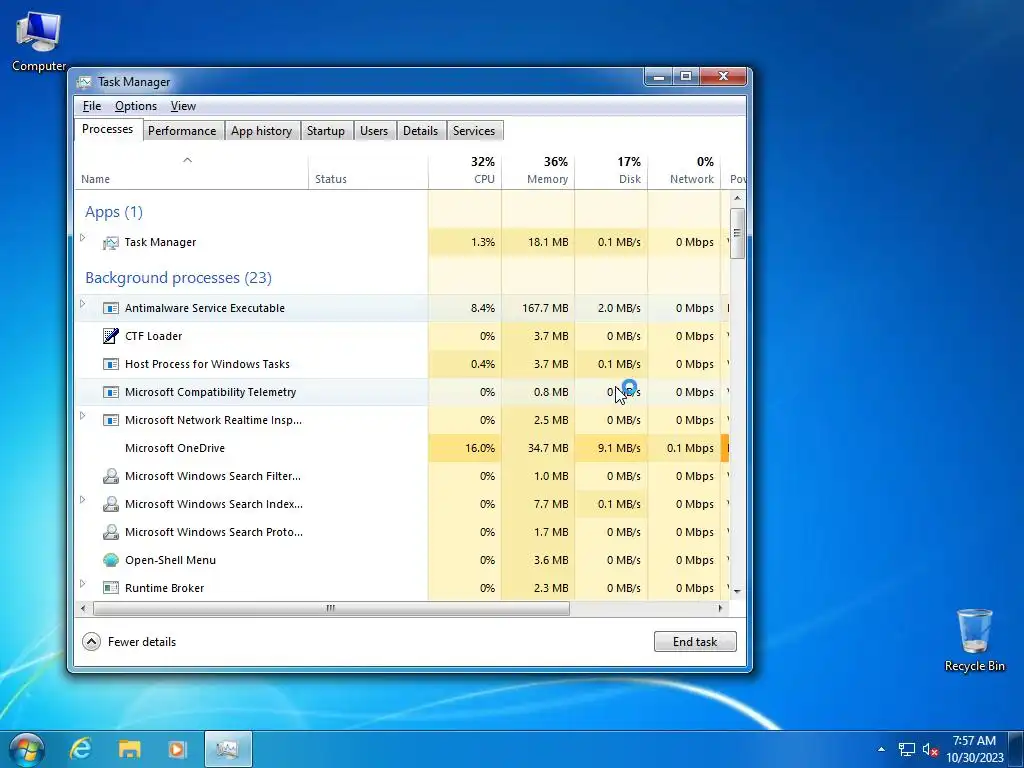Click the Microsoft Network Realtime Inspection icon
Viewport: 1024px width, 768px height.
point(110,421)
